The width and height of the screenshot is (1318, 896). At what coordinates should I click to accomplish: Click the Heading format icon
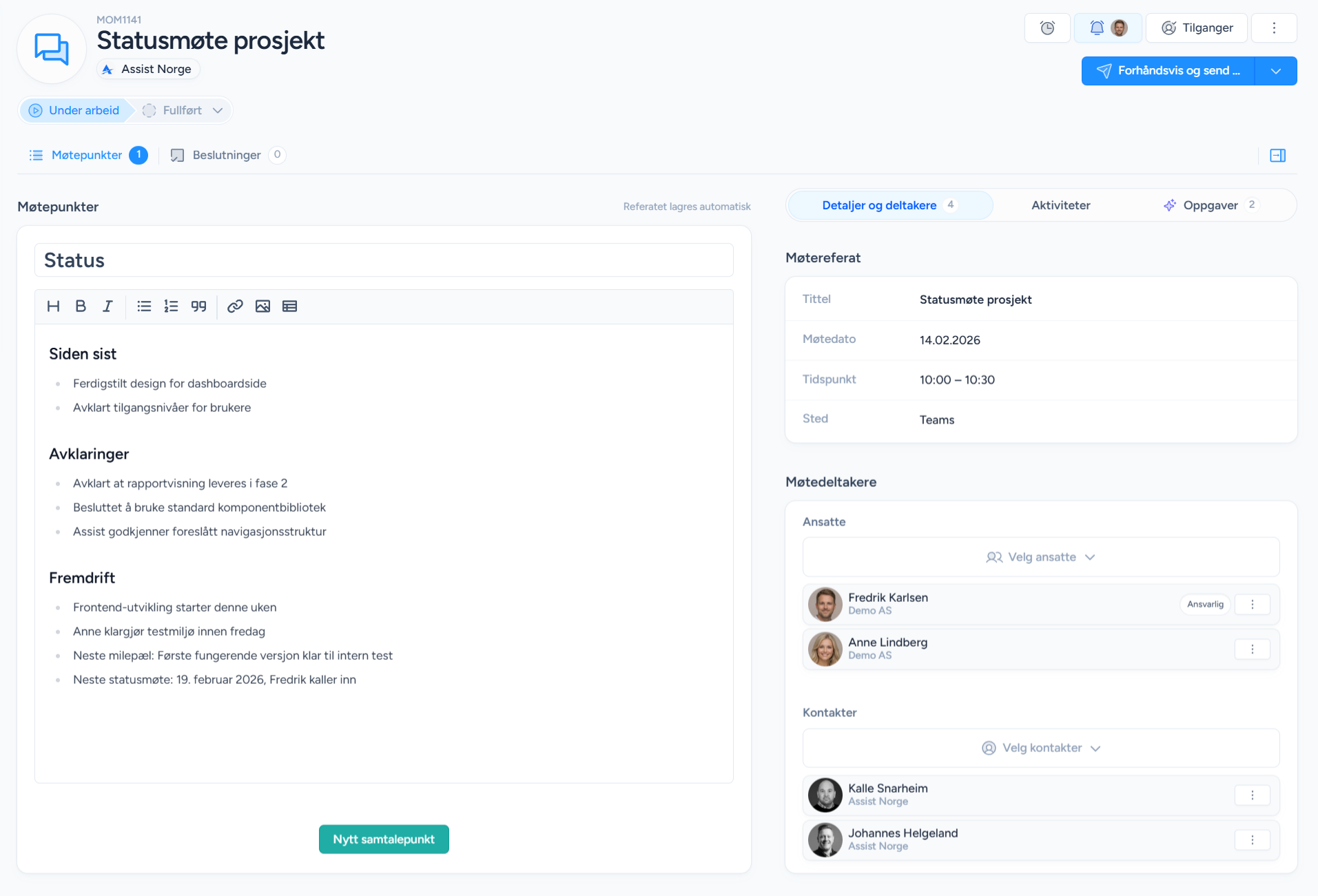click(x=53, y=306)
